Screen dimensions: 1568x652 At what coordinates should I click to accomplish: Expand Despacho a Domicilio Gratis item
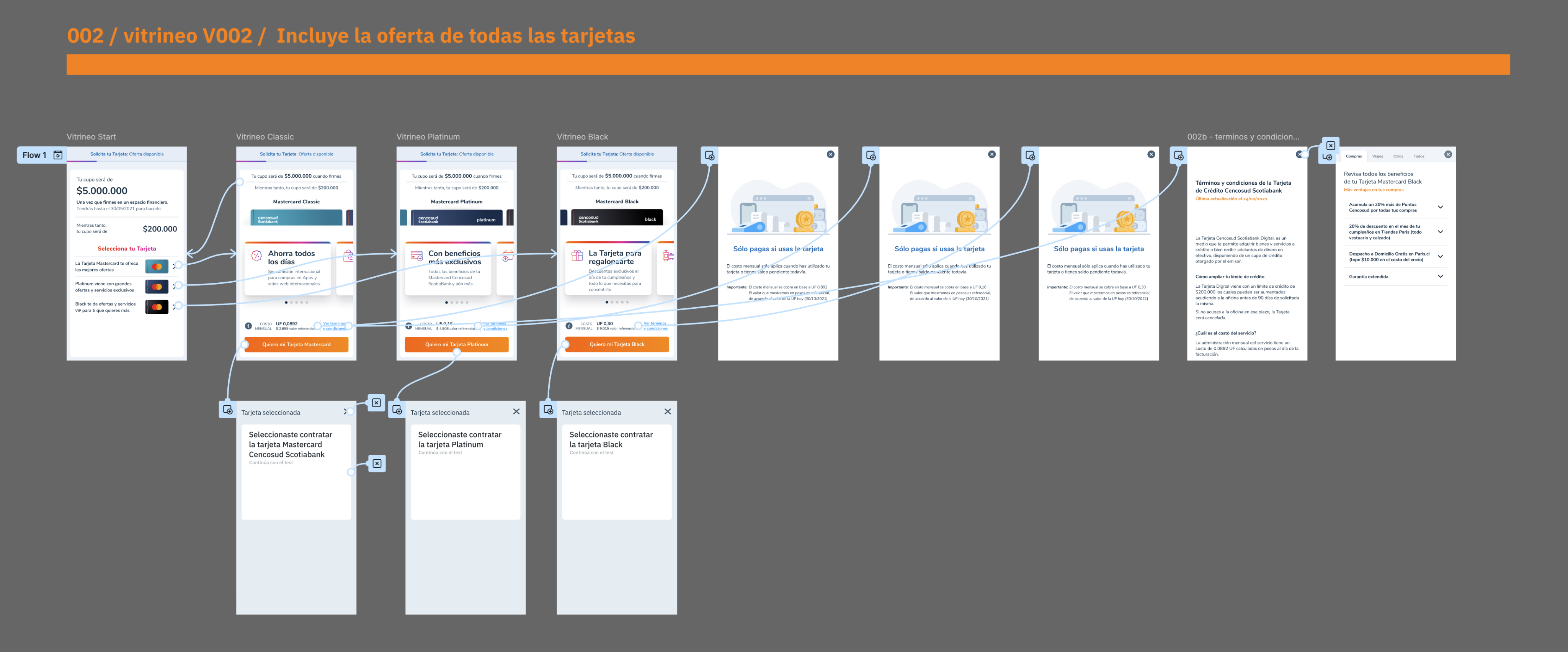pos(1440,257)
